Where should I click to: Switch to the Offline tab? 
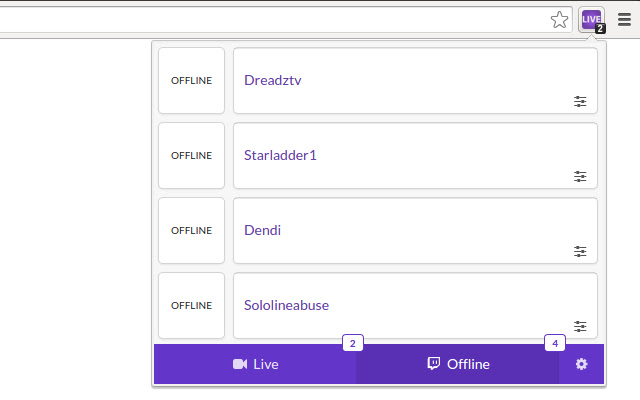458,364
